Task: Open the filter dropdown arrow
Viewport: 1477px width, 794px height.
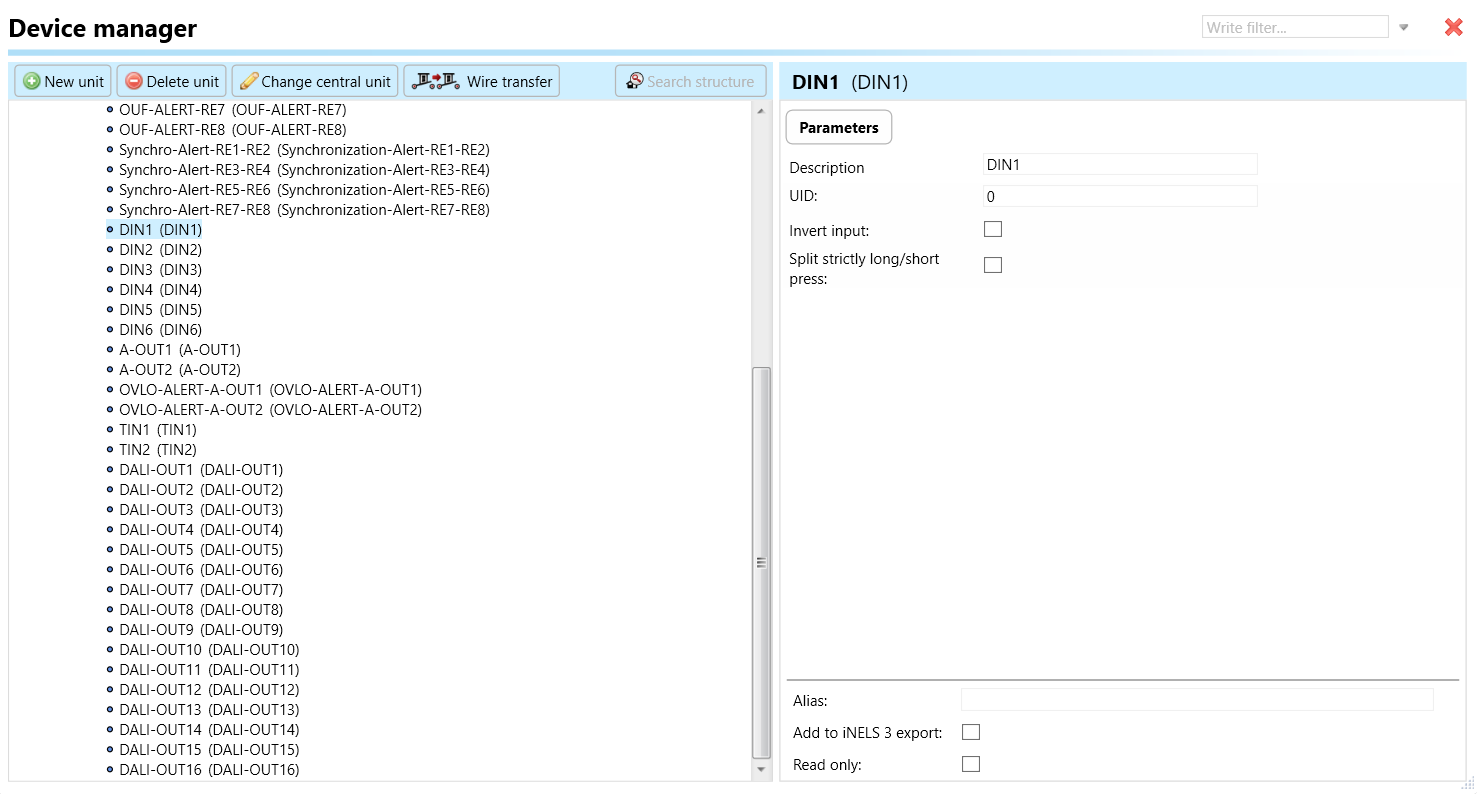Action: point(1404,28)
